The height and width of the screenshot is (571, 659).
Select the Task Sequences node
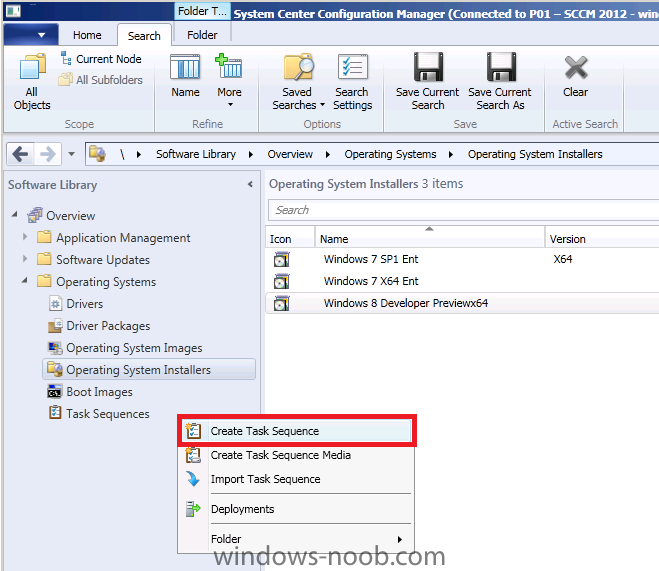pos(108,414)
